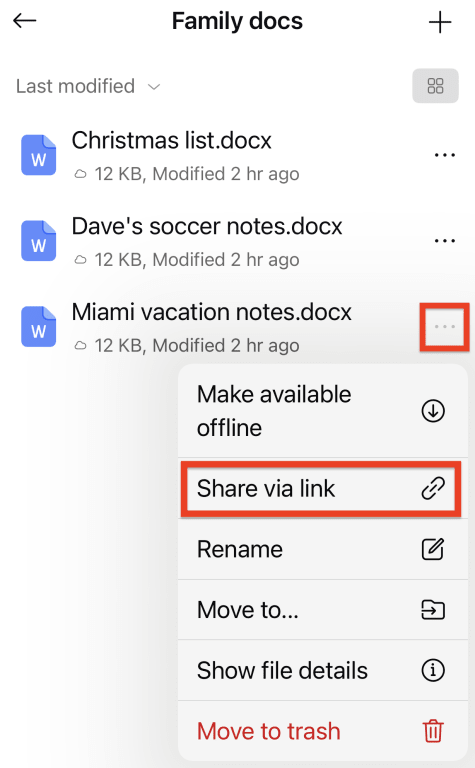Tap the three dots for Miami vacation notes.docx
This screenshot has width=475, height=768.
pyautogui.click(x=445, y=327)
